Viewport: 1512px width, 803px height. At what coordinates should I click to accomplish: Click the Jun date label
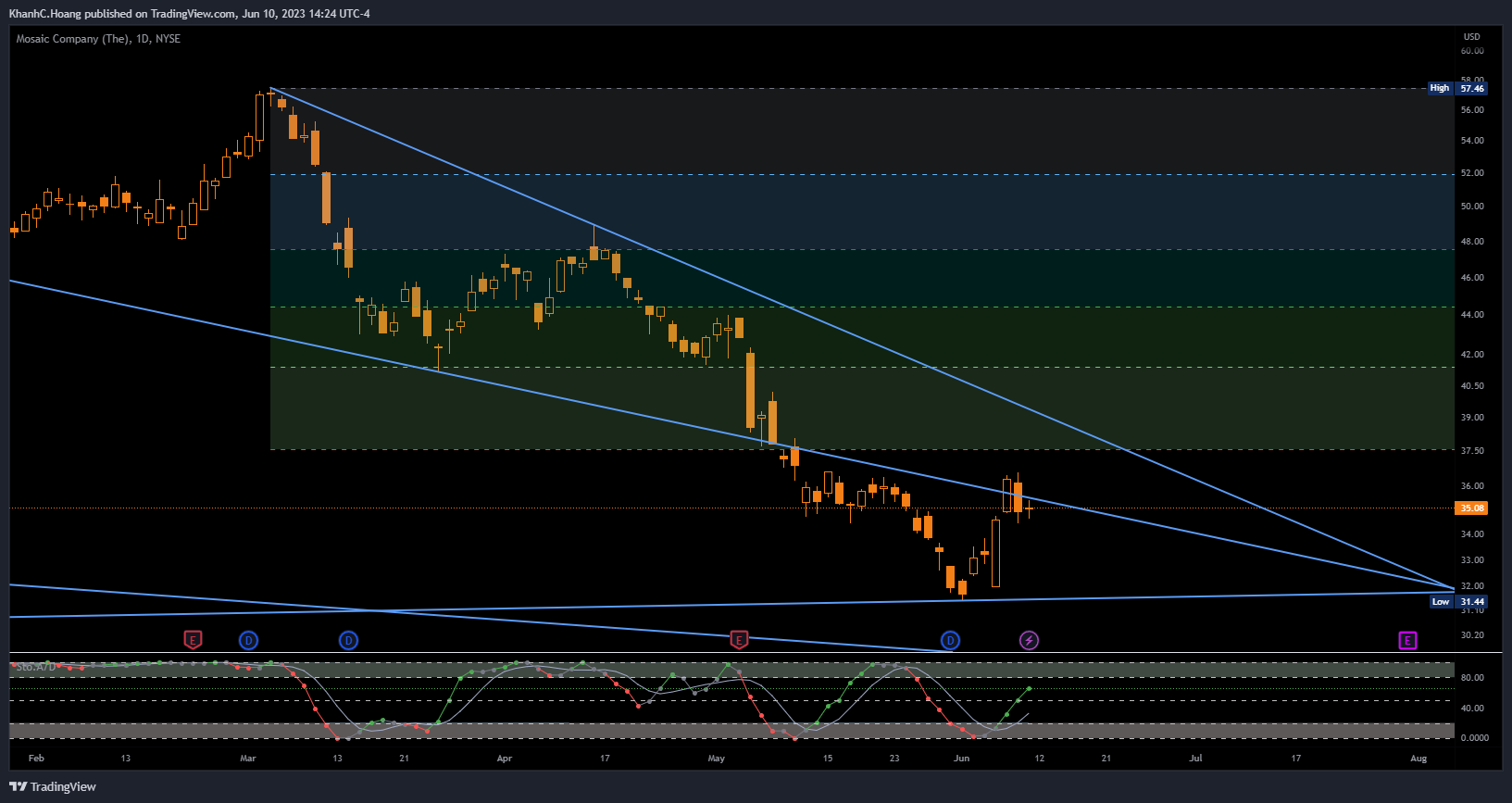click(x=961, y=758)
